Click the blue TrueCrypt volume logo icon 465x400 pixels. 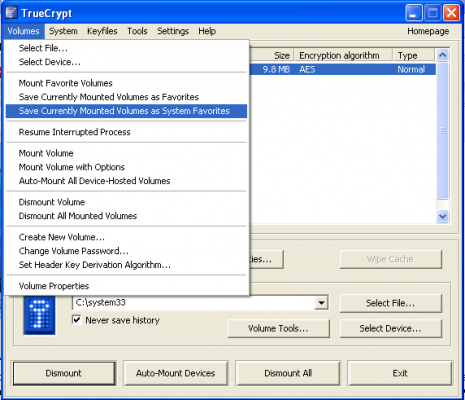tap(40, 315)
